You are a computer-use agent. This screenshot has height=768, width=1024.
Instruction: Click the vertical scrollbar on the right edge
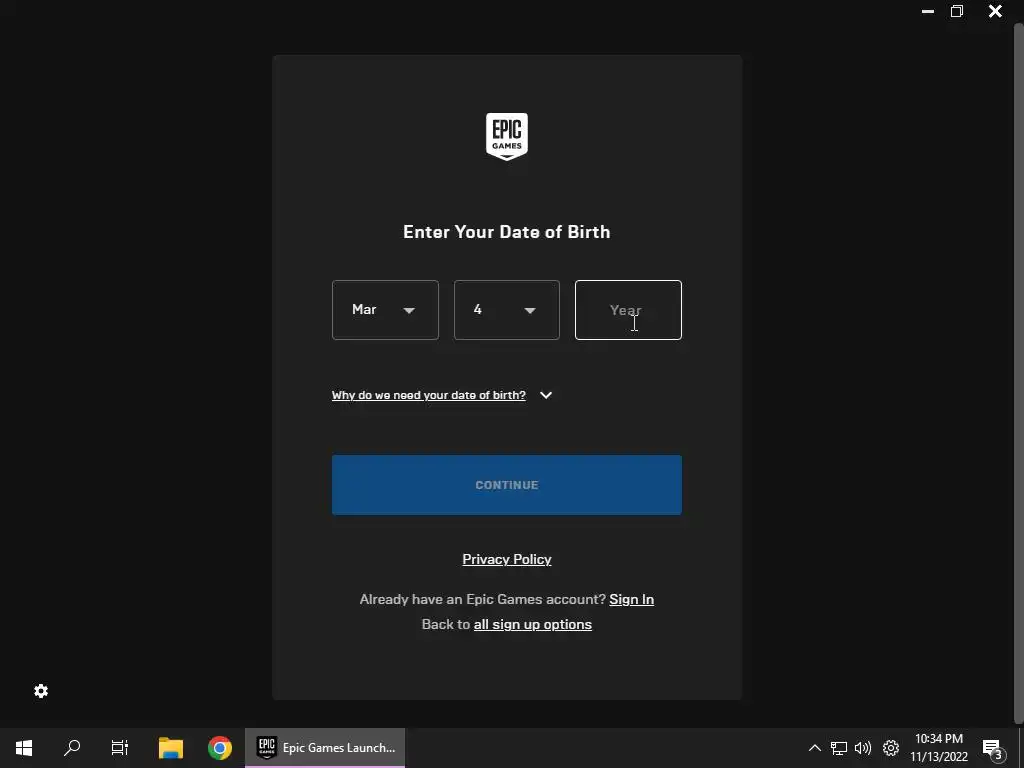click(1018, 372)
